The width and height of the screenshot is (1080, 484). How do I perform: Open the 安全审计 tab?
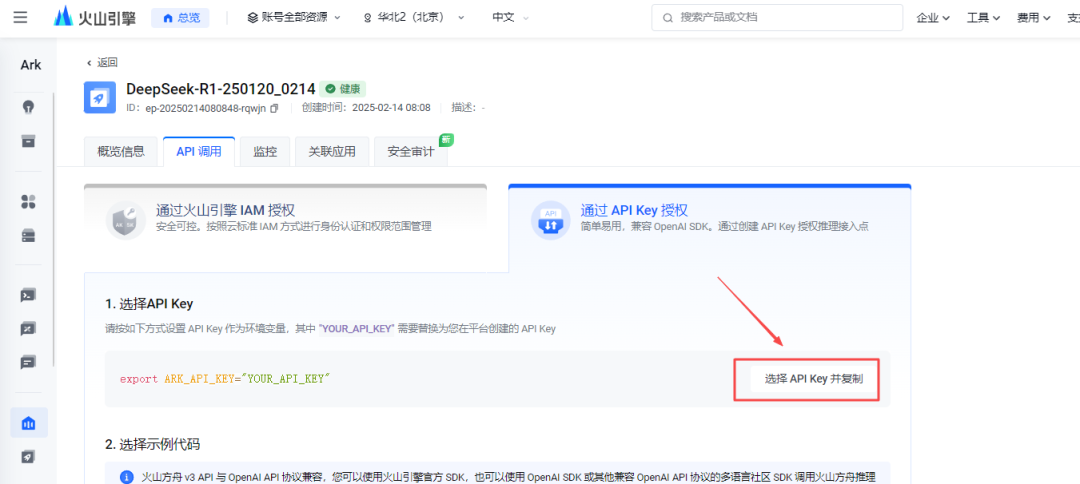click(x=411, y=151)
